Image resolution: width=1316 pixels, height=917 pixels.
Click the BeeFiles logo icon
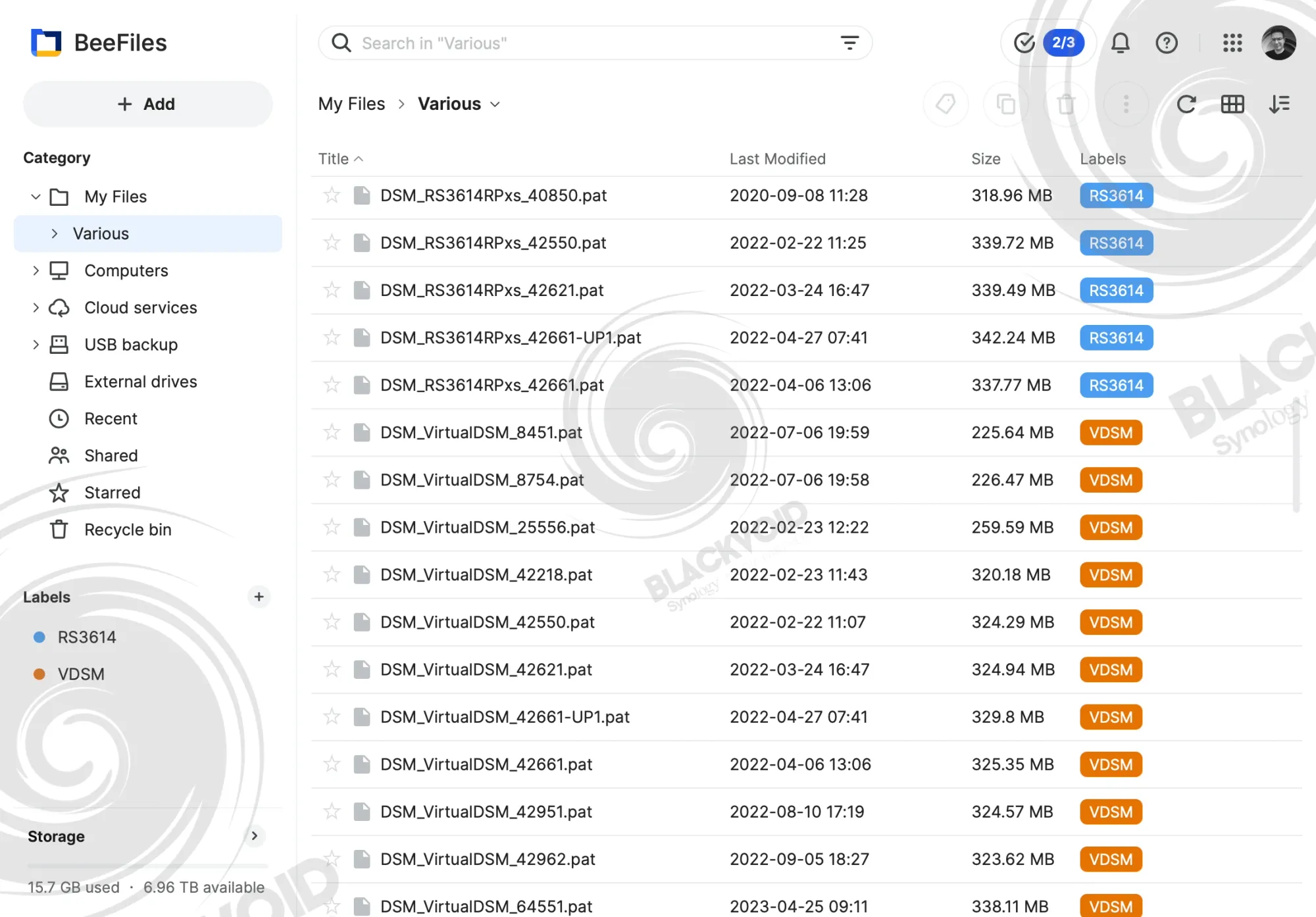point(46,43)
